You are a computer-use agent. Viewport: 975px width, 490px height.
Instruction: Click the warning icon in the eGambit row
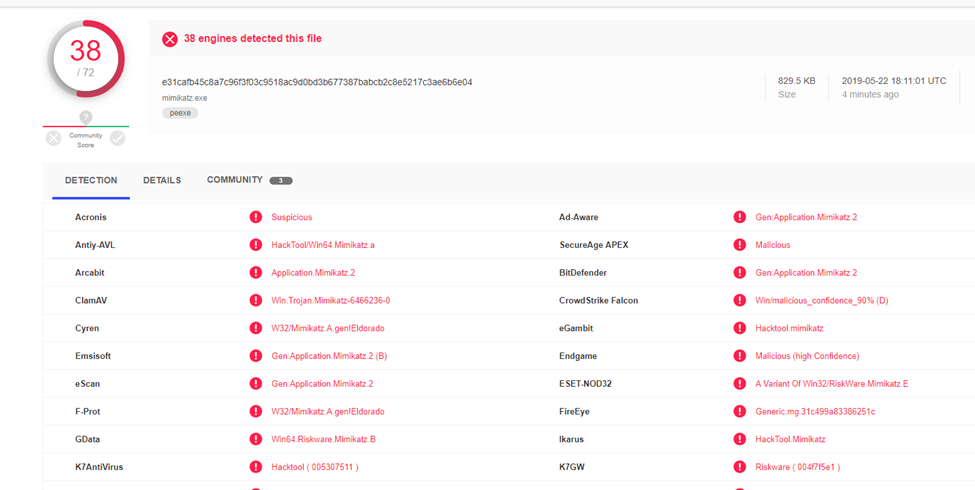[x=739, y=328]
